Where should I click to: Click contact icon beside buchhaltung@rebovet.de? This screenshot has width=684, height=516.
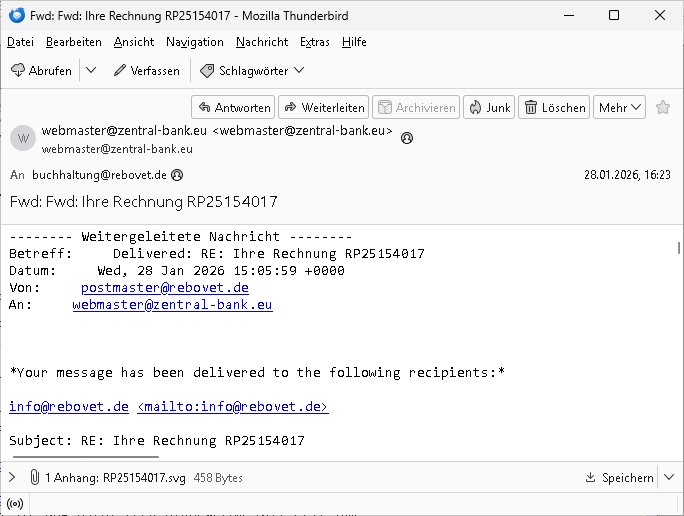click(x=178, y=174)
